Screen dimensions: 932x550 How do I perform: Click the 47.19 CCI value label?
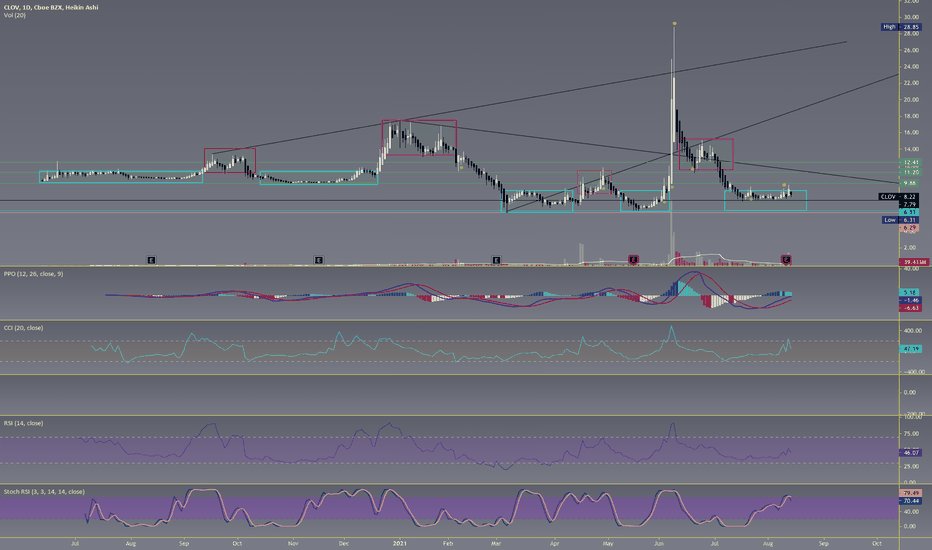click(911, 349)
